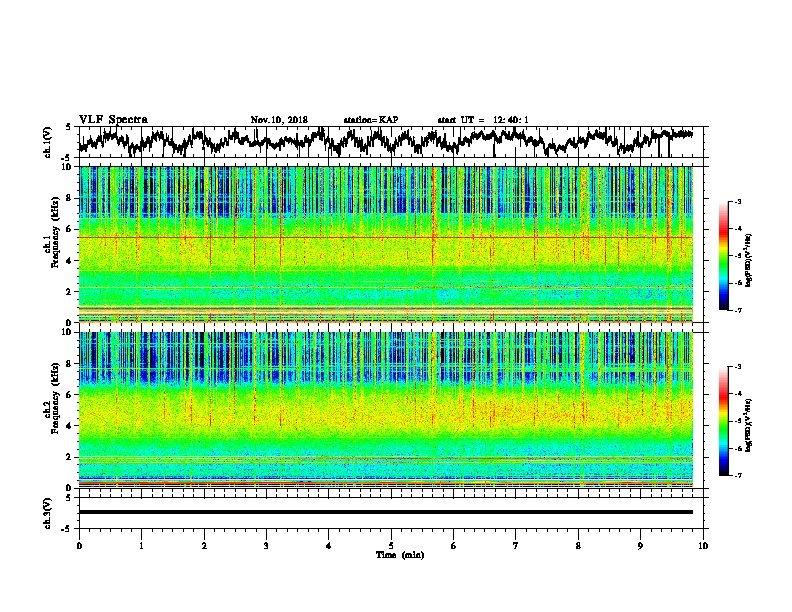Viewport: 792px width, 612px height.
Task: Click the 'VLF Spectra' title text
Action: pyautogui.click(x=113, y=120)
